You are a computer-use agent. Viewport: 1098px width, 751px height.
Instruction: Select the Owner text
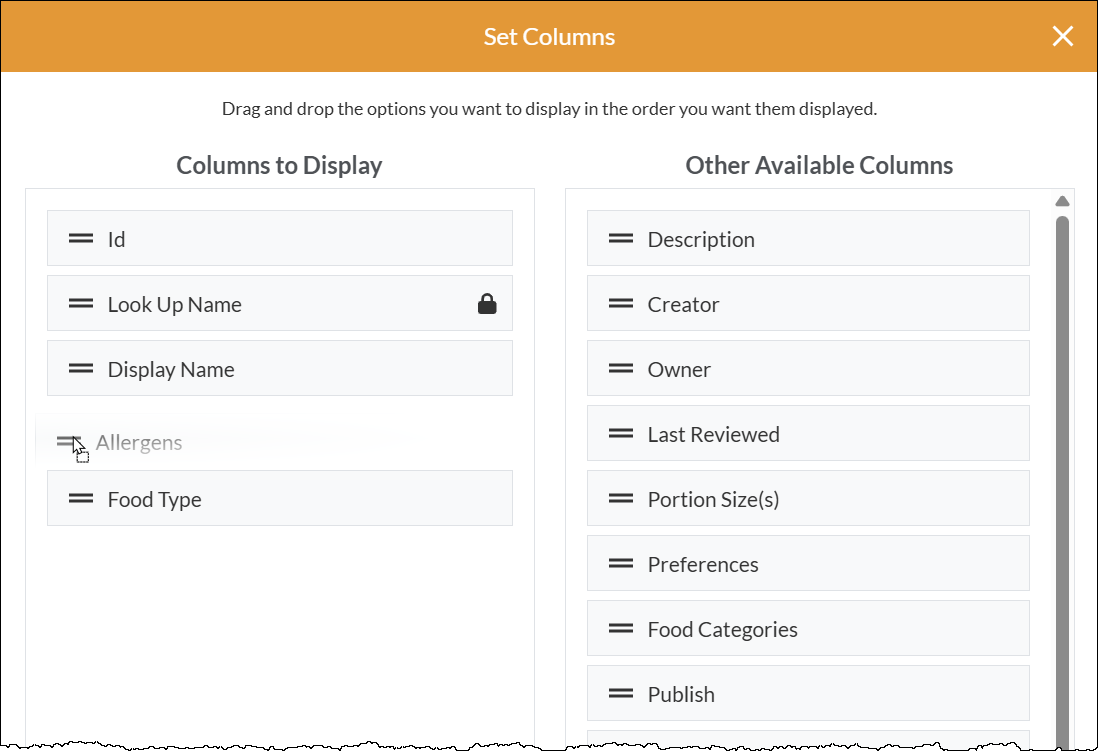coord(679,370)
